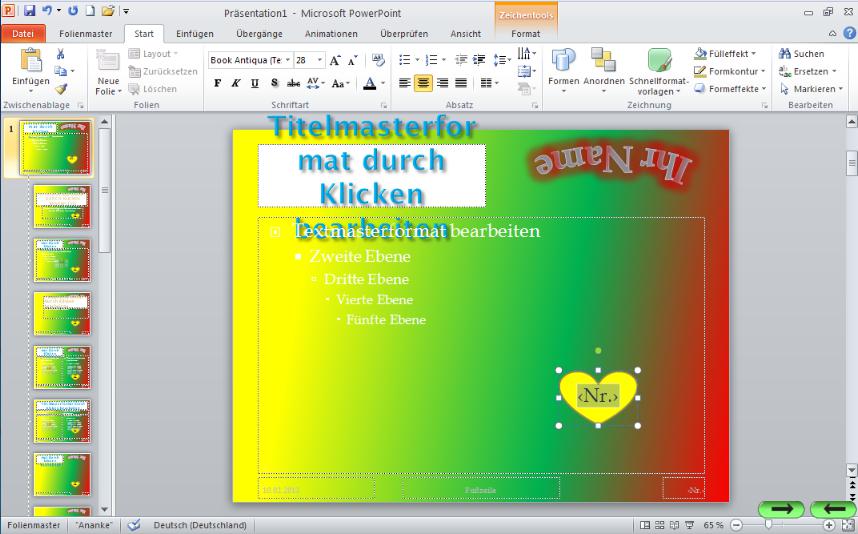Screen dimensions: 858x534
Task: Click the spell check icon in status bar
Action: (x=134, y=525)
